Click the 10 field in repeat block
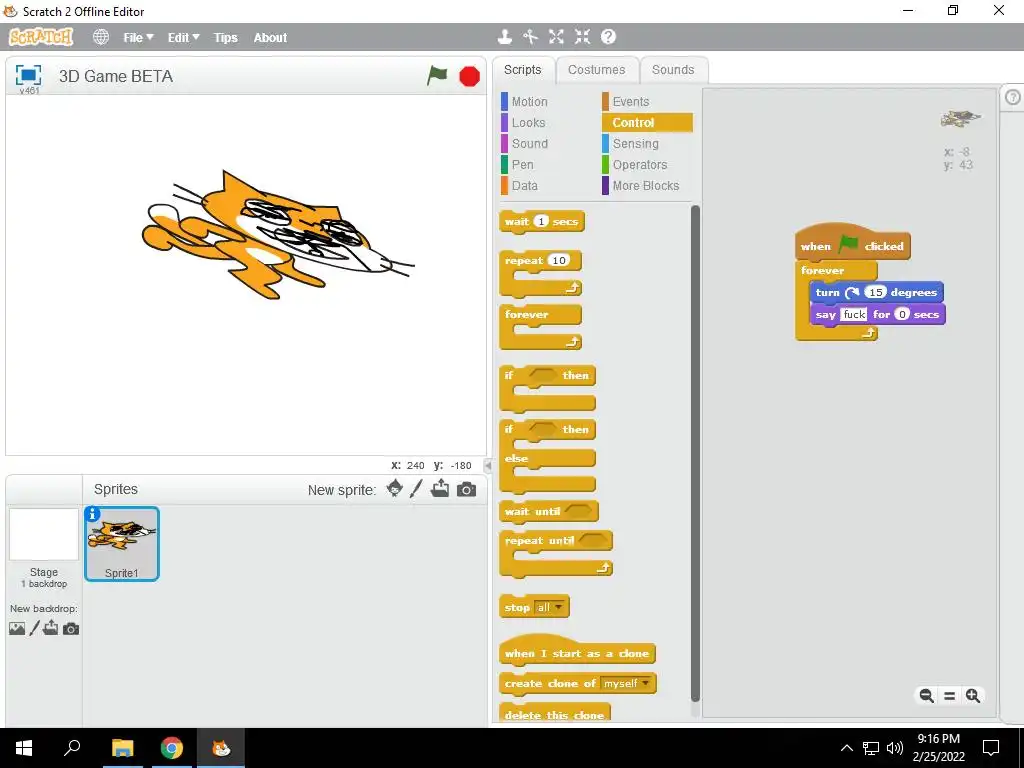 click(x=558, y=261)
